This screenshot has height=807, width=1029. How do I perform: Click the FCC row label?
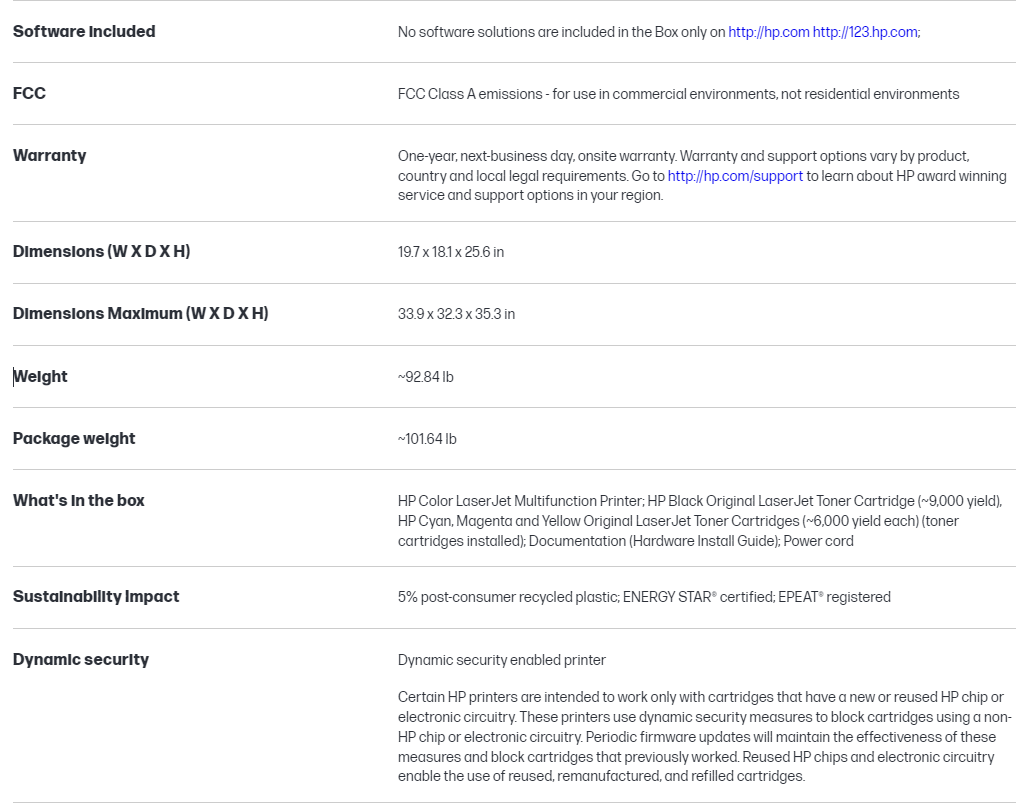coord(29,94)
